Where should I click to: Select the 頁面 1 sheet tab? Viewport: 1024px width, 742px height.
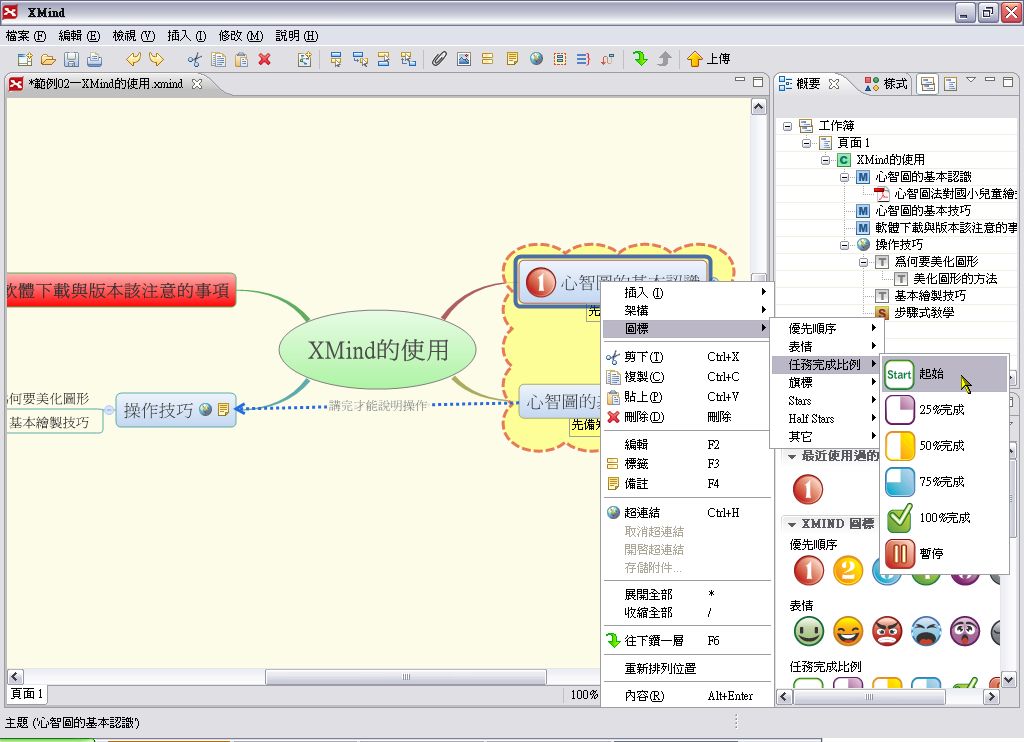click(x=27, y=694)
